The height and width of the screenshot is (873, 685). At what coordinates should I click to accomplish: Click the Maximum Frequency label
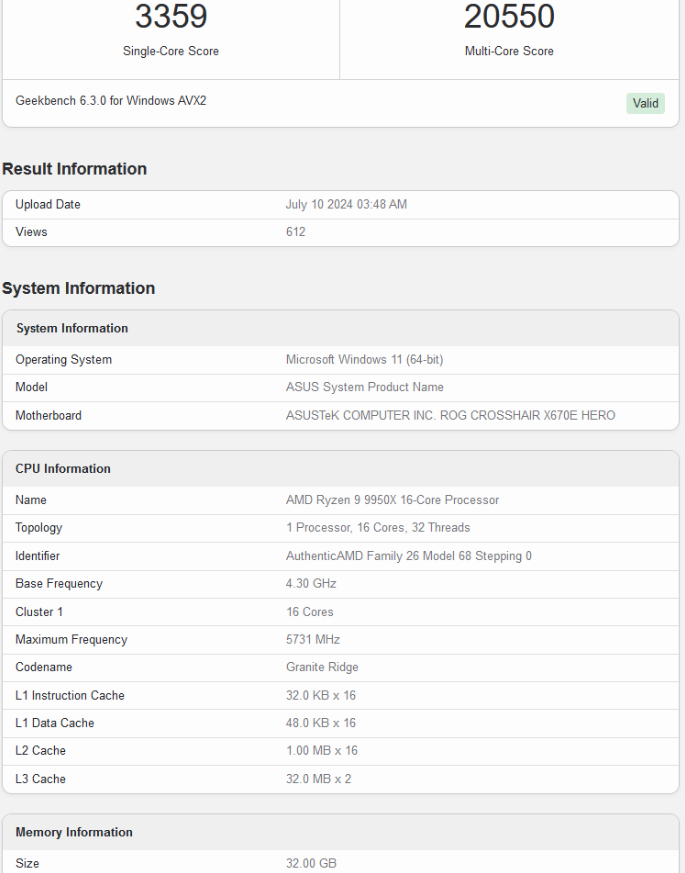coord(71,639)
